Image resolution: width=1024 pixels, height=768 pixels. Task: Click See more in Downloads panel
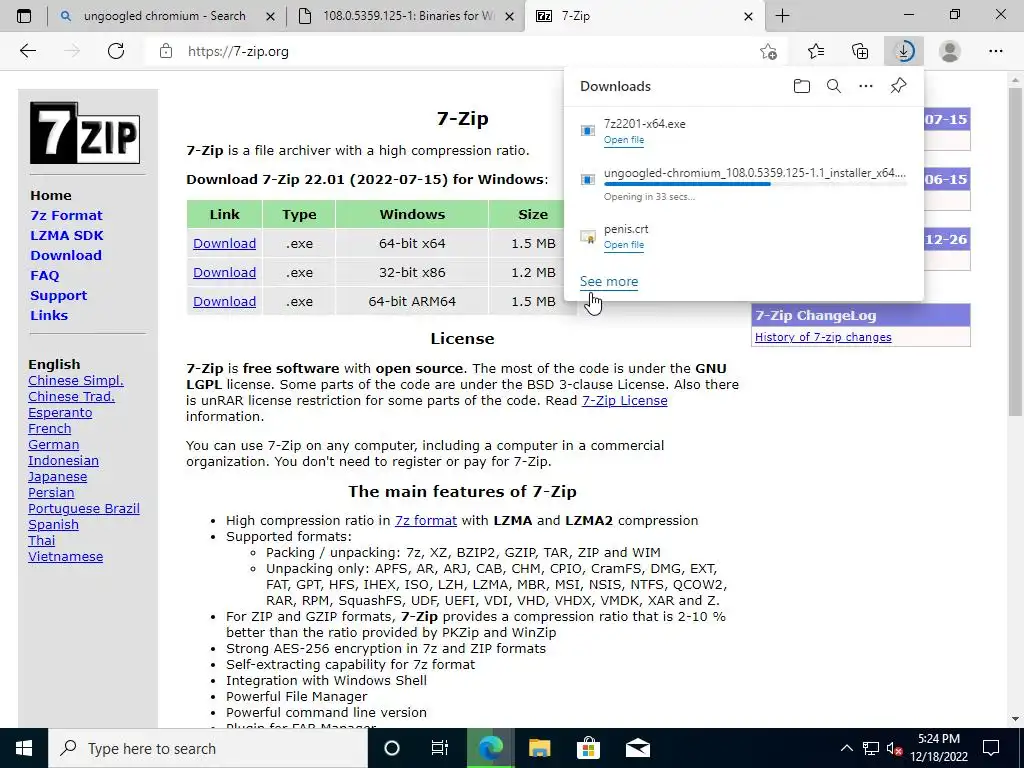(x=609, y=281)
